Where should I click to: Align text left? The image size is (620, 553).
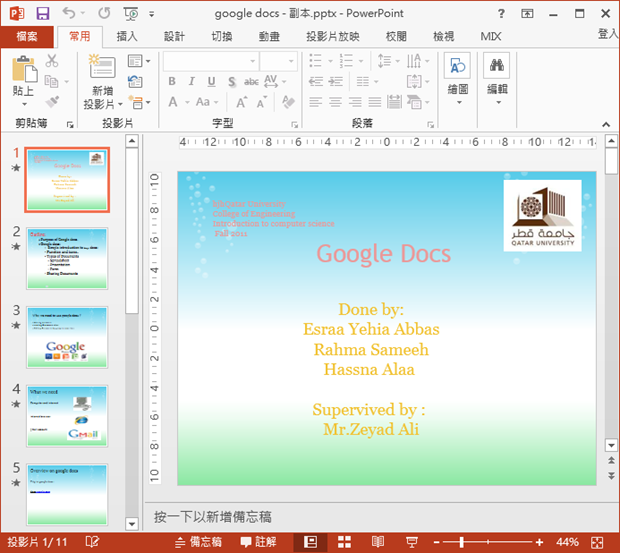316,102
